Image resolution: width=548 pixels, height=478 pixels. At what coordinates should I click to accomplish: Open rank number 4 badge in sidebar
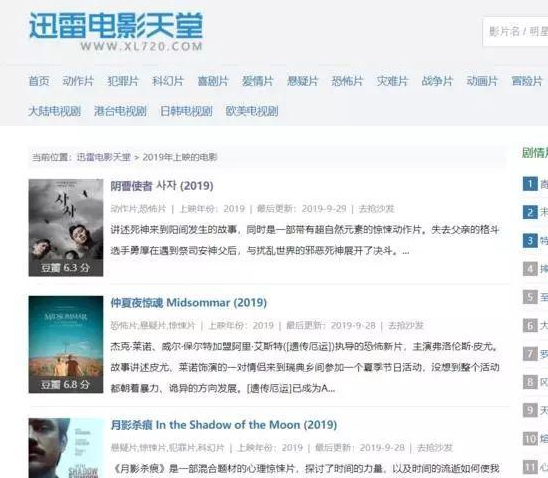pos(530,269)
